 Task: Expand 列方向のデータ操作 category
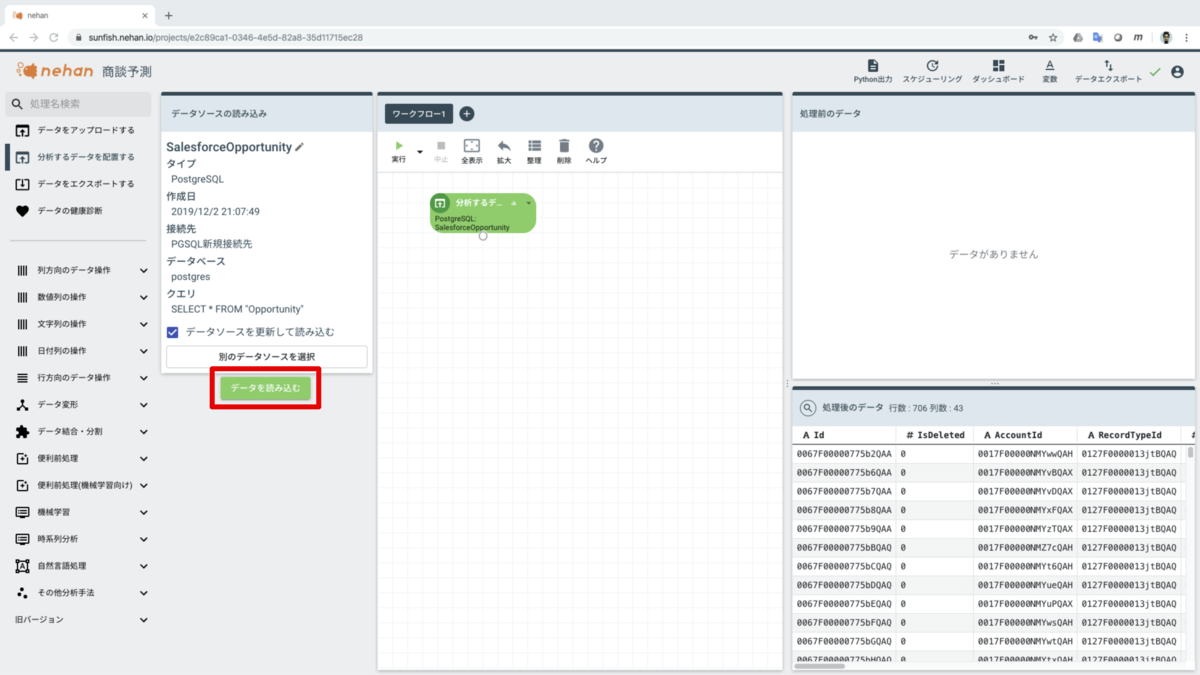pos(82,270)
